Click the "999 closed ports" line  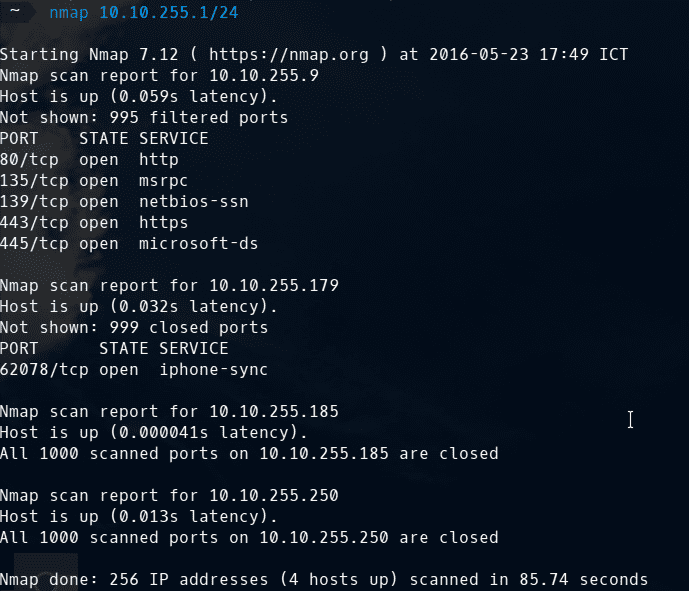(134, 327)
